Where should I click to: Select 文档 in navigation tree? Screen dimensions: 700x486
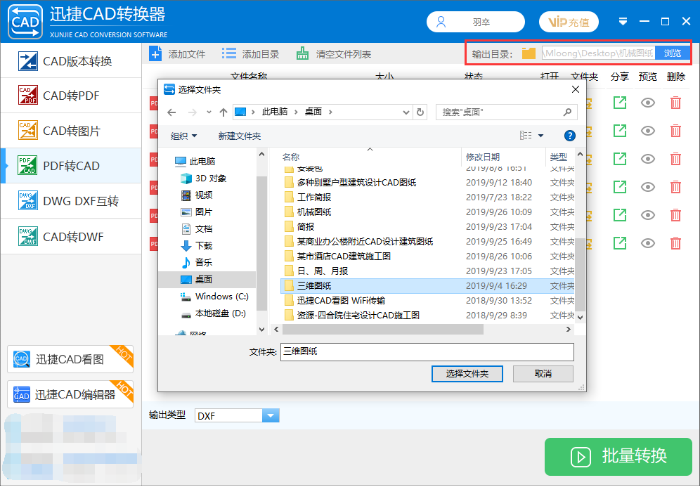tap(197, 229)
